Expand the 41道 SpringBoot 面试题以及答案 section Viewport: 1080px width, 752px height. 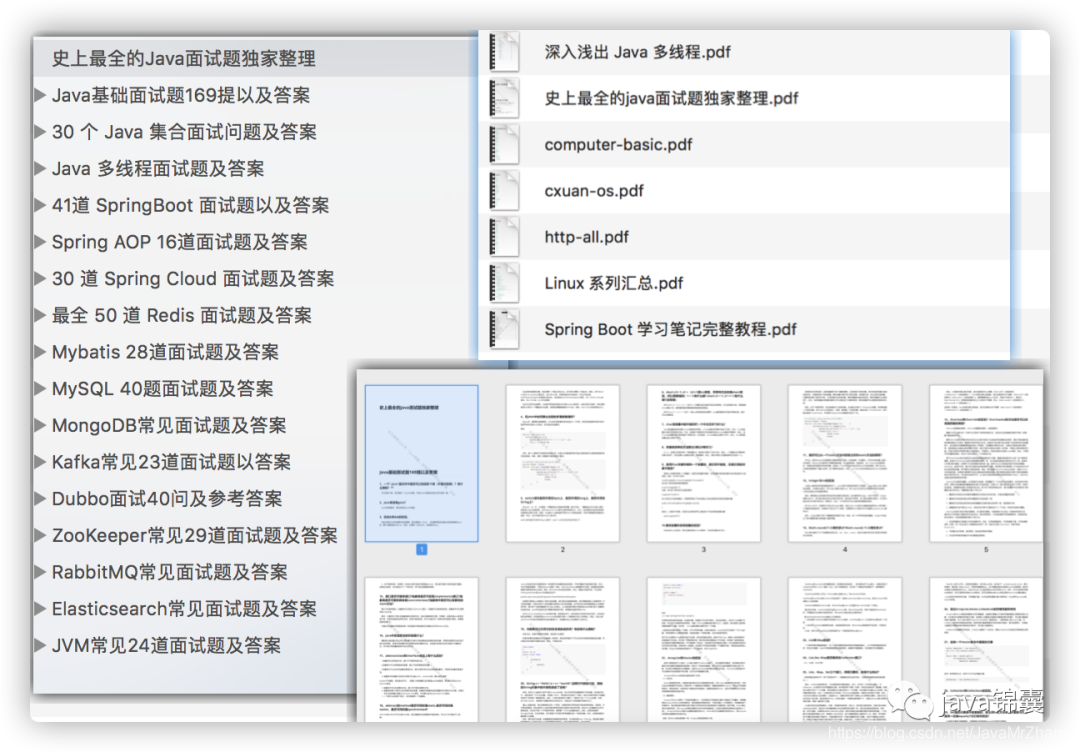coord(41,205)
